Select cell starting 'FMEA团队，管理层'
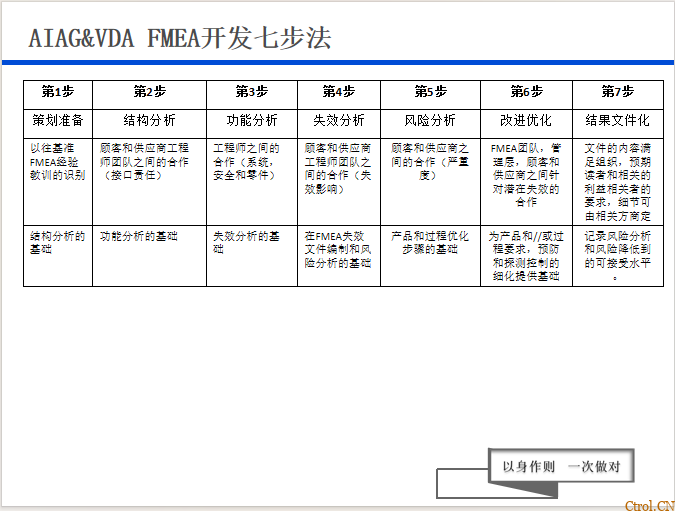This screenshot has width=675, height=511. (x=526, y=182)
